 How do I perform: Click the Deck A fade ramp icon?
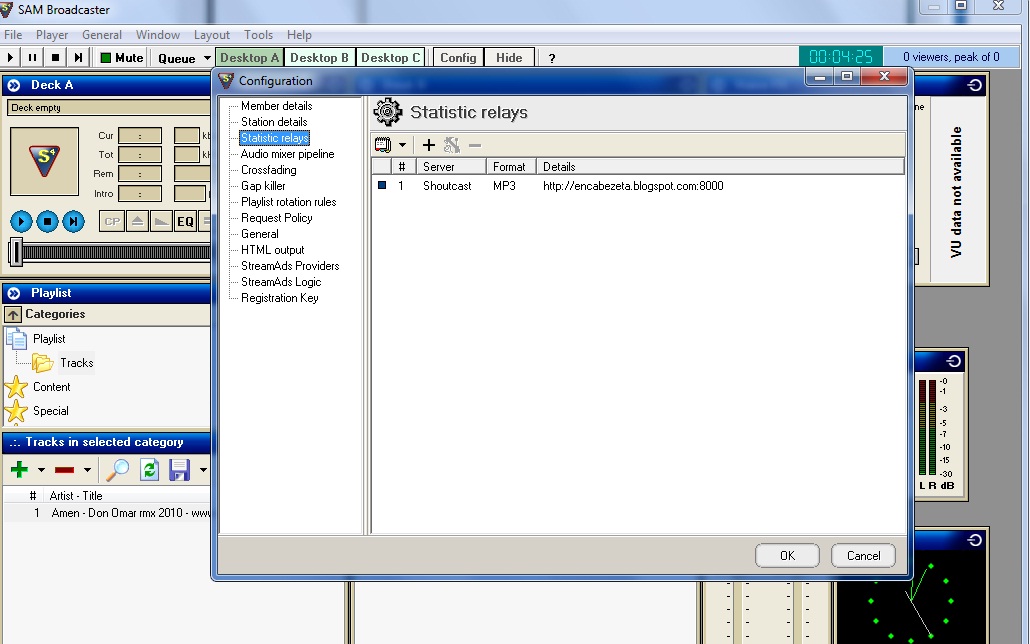coord(161,221)
